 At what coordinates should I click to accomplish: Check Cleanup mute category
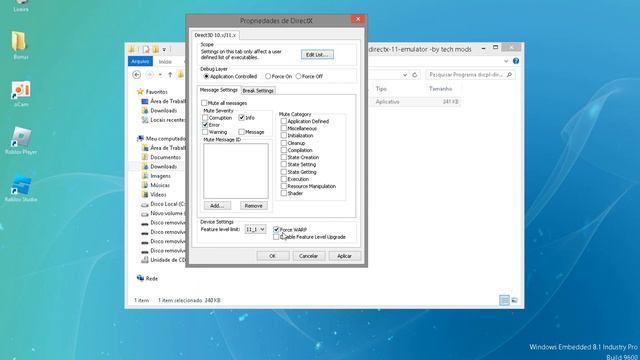coord(284,143)
